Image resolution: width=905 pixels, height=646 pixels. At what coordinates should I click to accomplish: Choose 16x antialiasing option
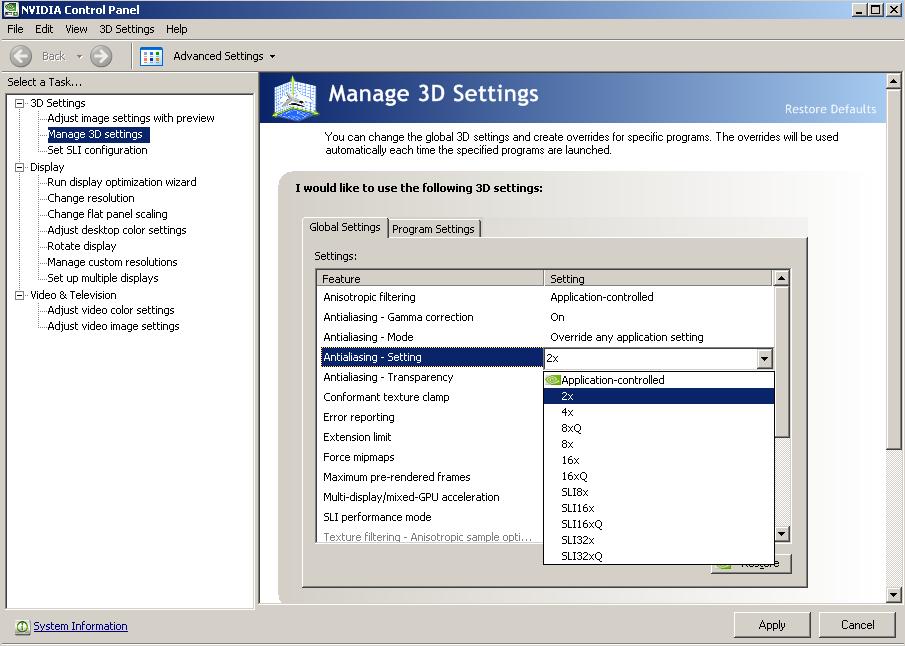[x=659, y=460]
